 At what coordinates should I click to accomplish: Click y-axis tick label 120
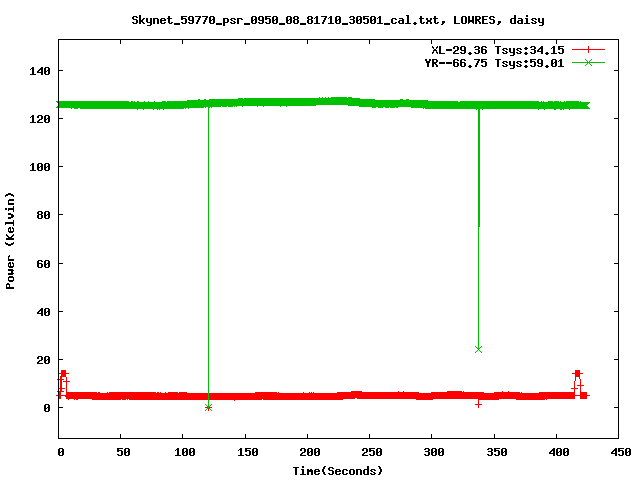point(40,119)
